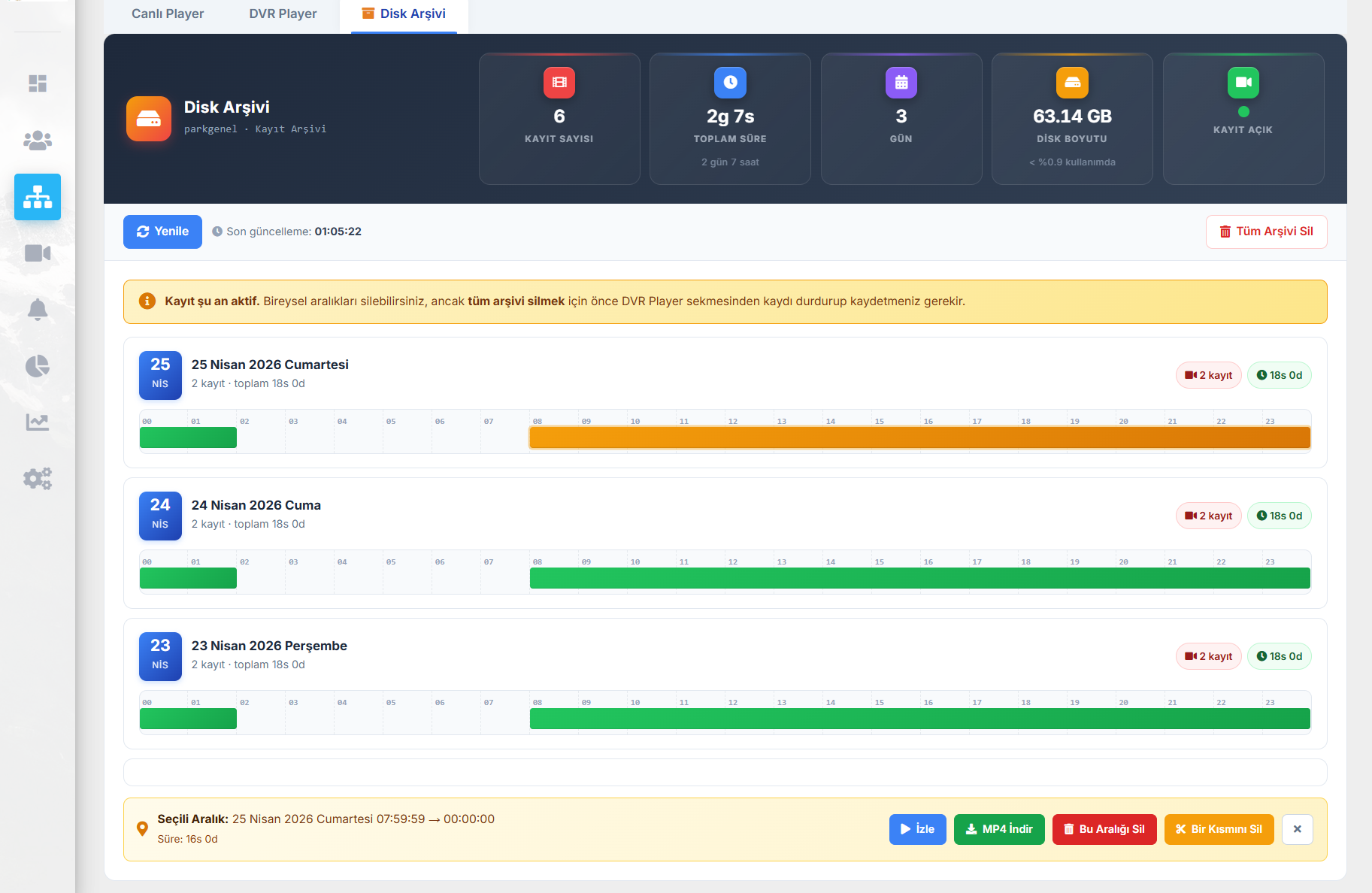
Task: Select the orange recording bar on 25 Nisan
Action: [x=919, y=437]
